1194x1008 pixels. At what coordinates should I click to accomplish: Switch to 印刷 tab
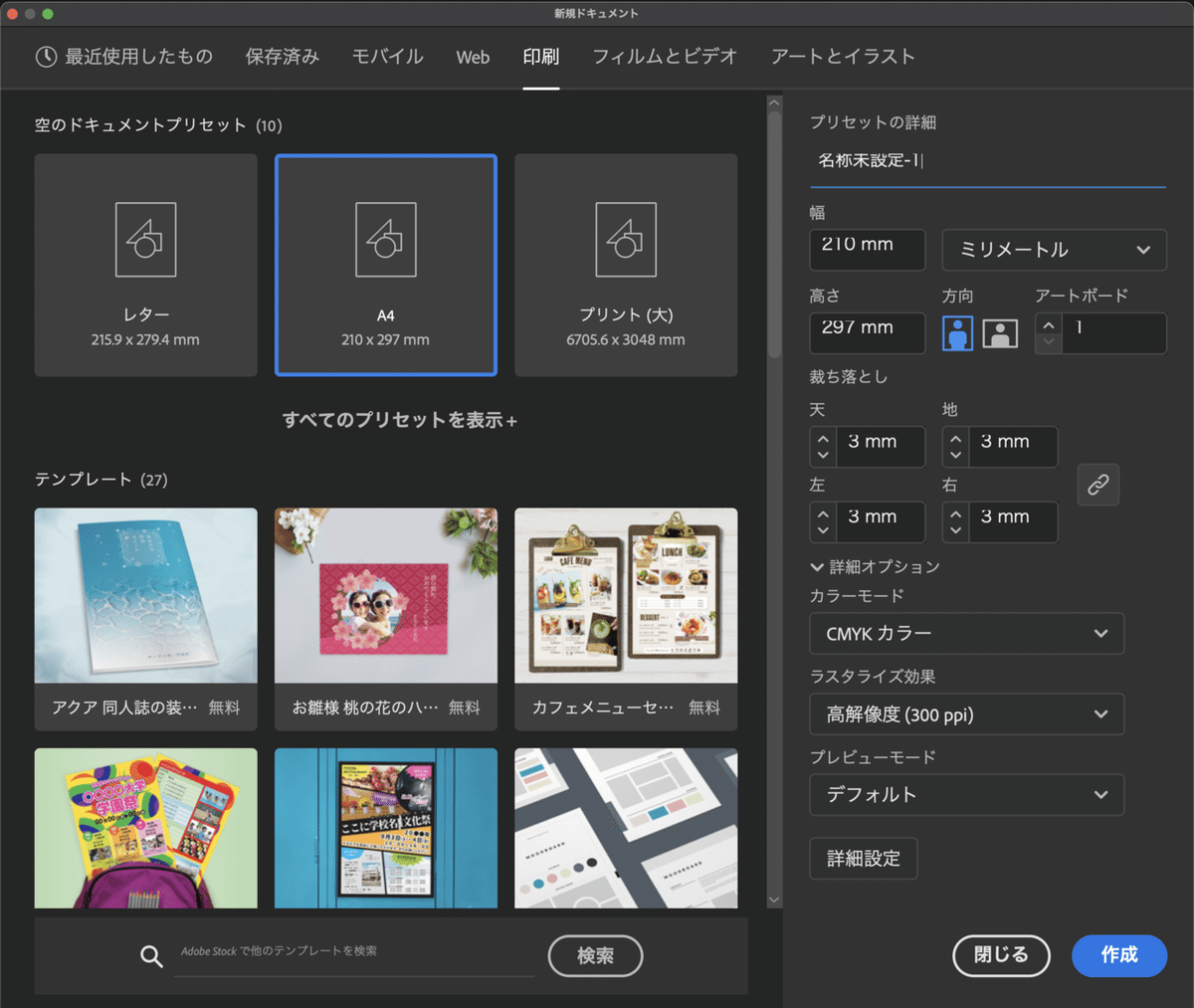(541, 57)
